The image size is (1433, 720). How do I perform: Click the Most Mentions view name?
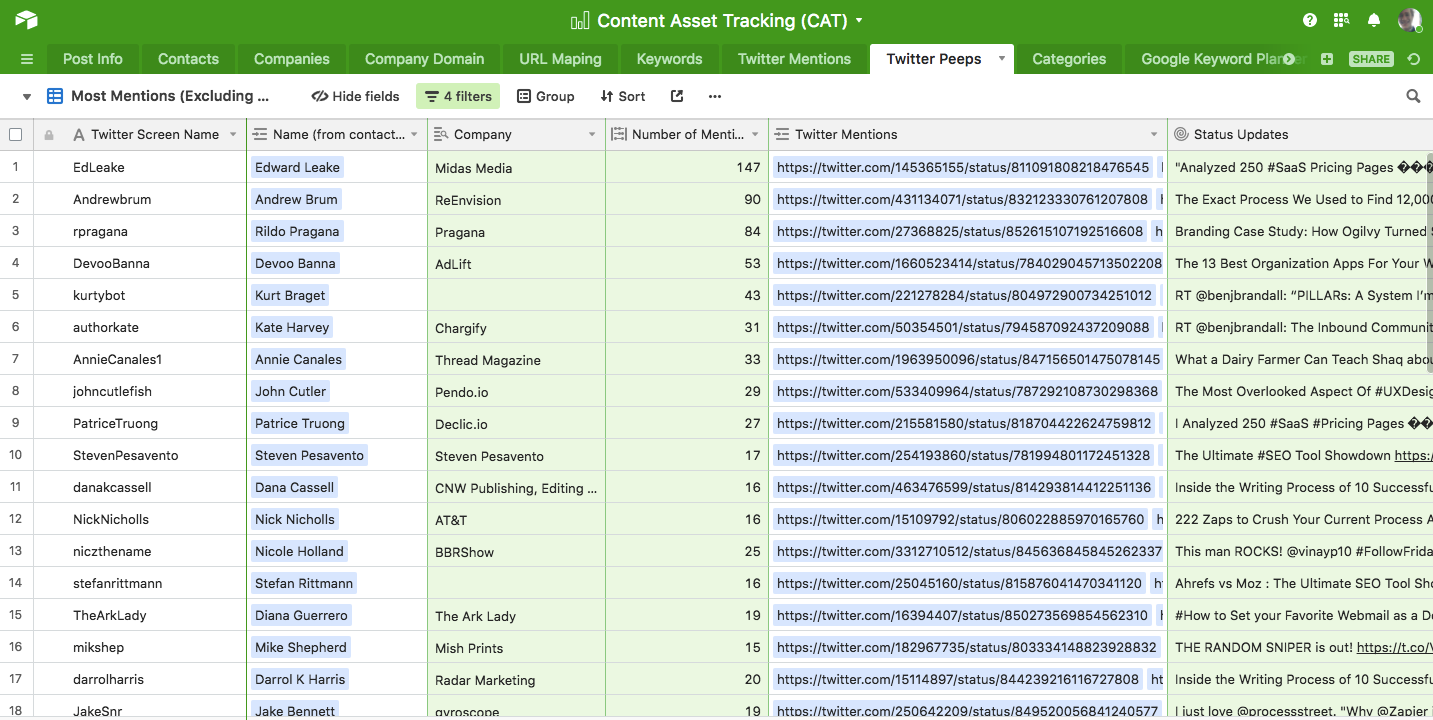tap(170, 96)
